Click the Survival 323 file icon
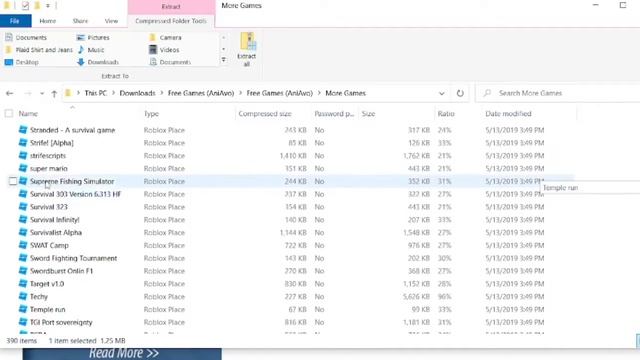 pos(23,207)
